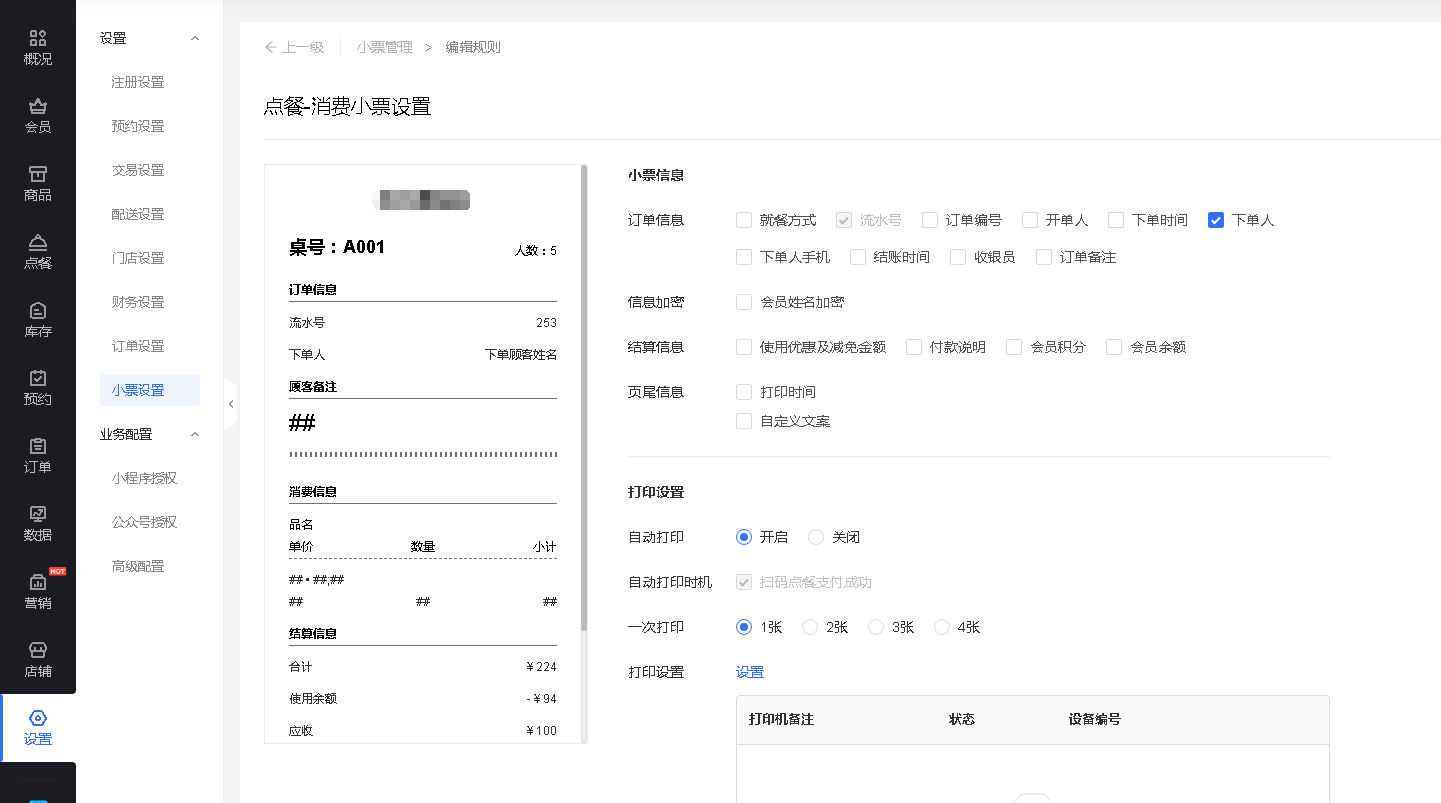
Task: Open the 订单 orders icon
Action: (x=38, y=446)
